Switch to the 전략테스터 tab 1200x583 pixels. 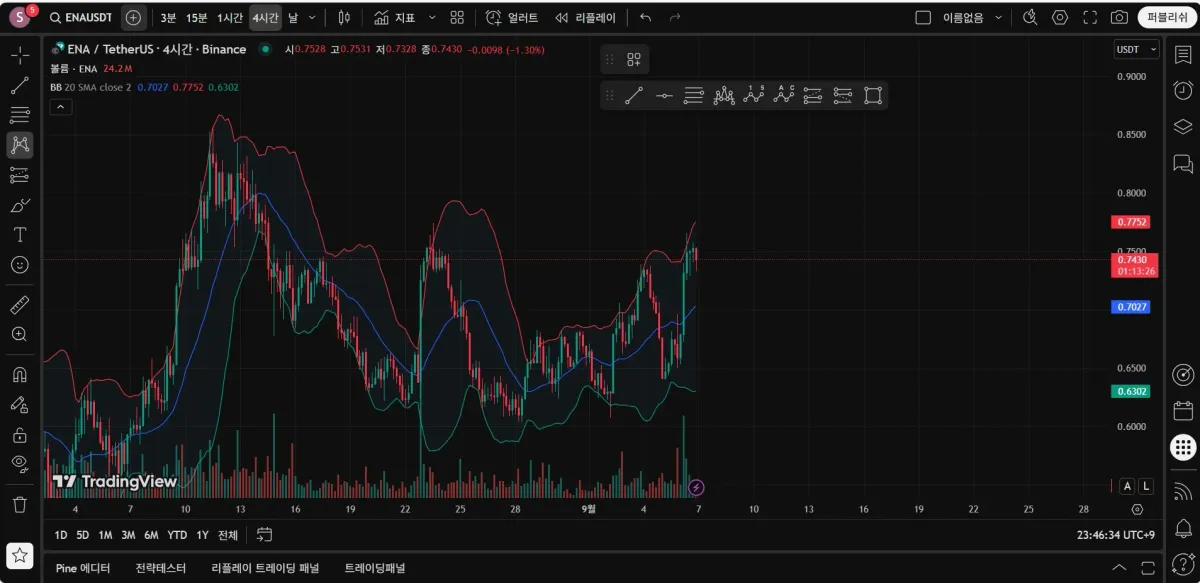161,568
